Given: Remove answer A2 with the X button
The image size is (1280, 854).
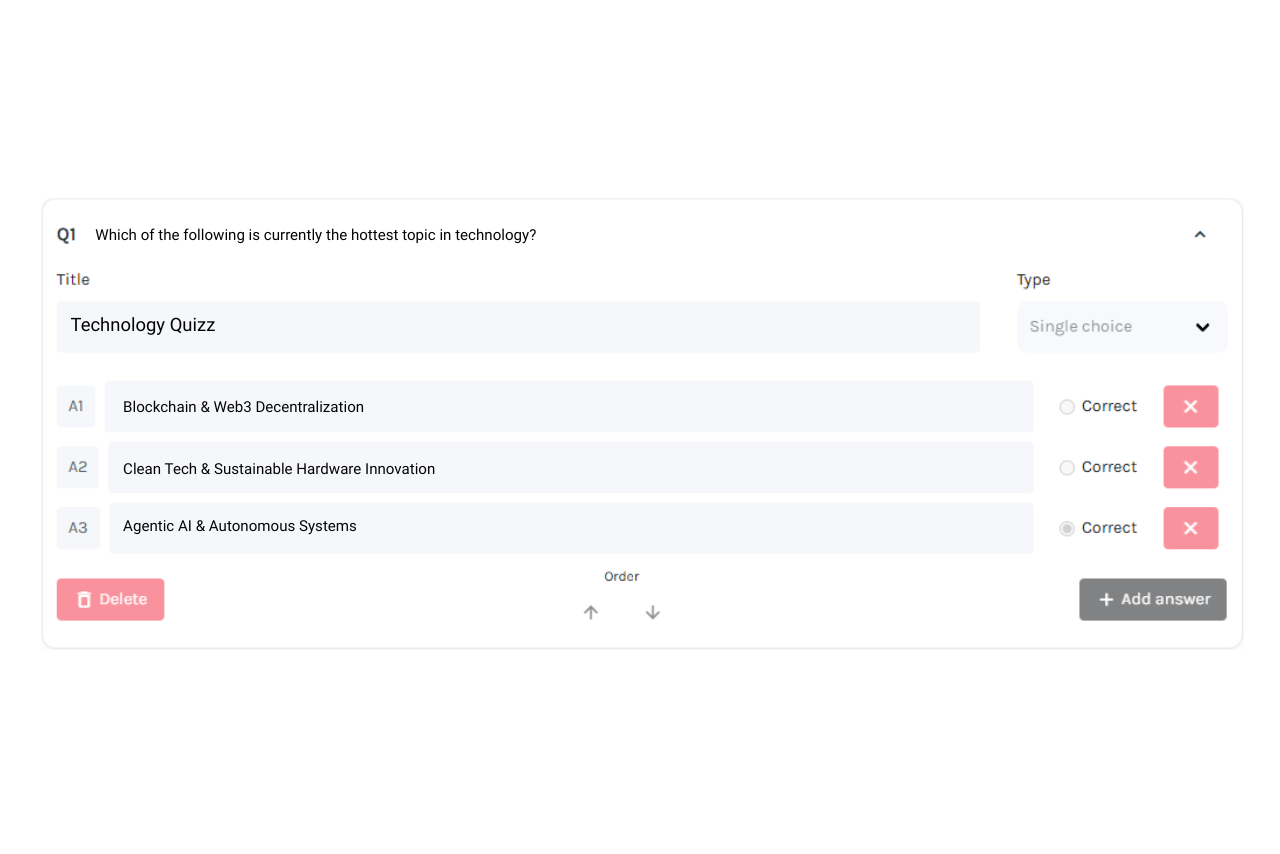Looking at the screenshot, I should pos(1190,467).
